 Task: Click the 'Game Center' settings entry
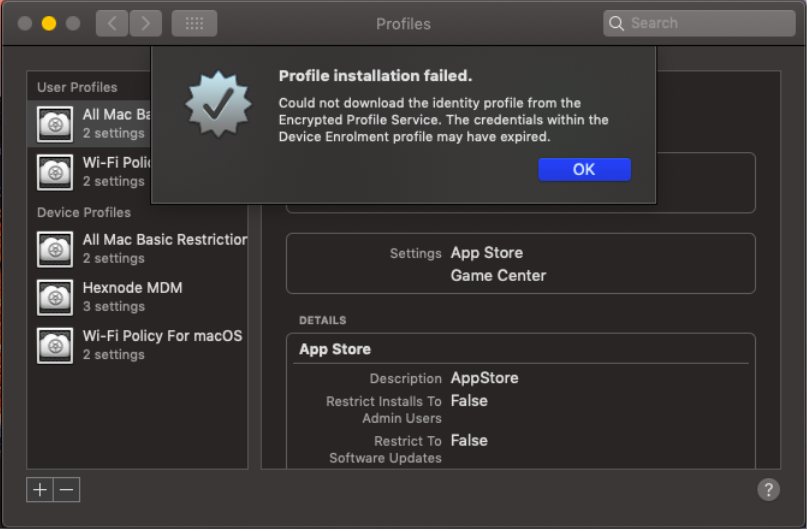[x=498, y=276]
